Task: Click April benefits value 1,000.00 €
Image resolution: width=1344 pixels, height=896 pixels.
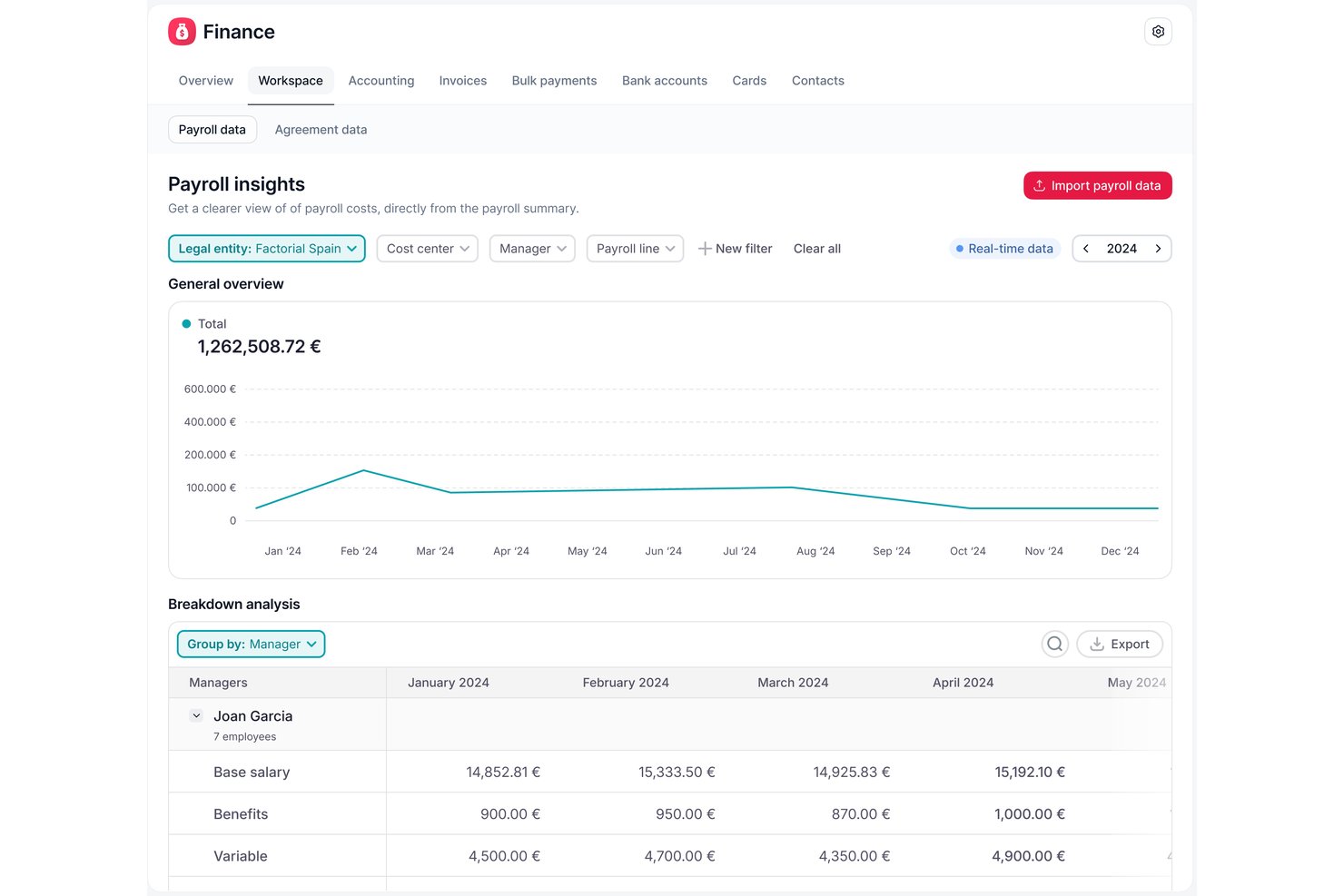Action: click(1030, 814)
